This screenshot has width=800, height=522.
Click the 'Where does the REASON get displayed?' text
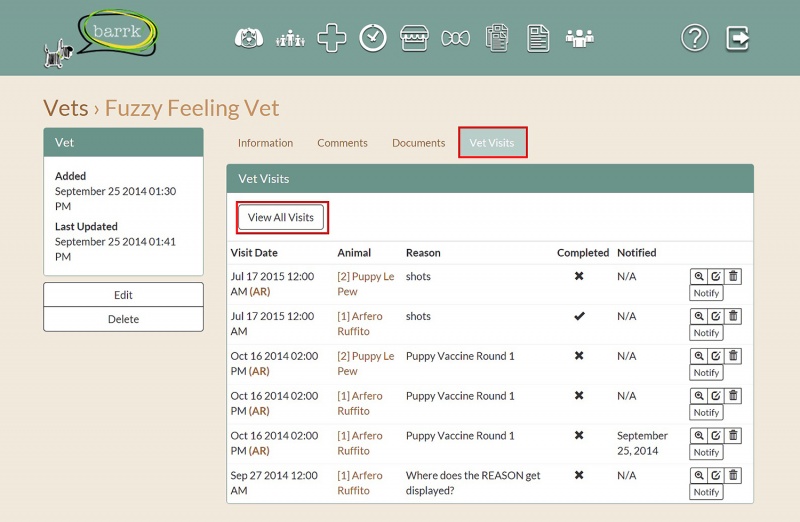473,483
